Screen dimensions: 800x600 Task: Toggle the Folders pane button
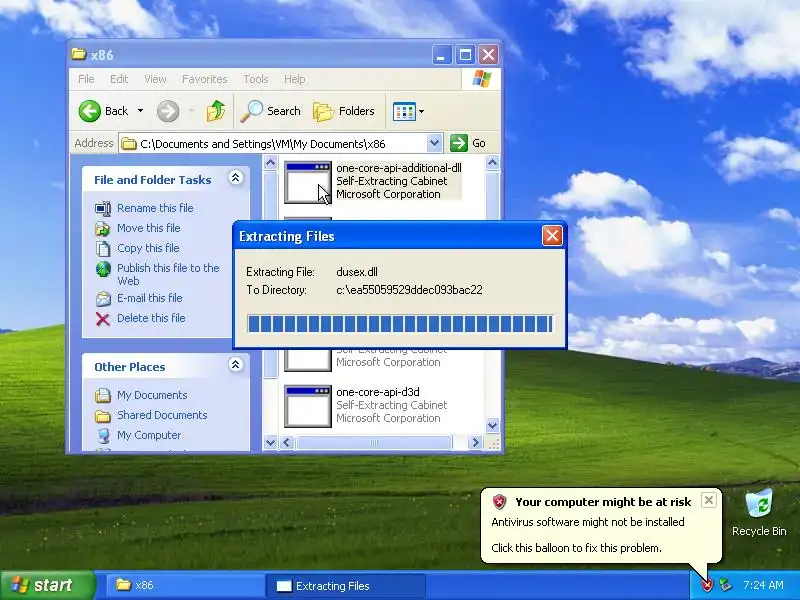(x=343, y=111)
